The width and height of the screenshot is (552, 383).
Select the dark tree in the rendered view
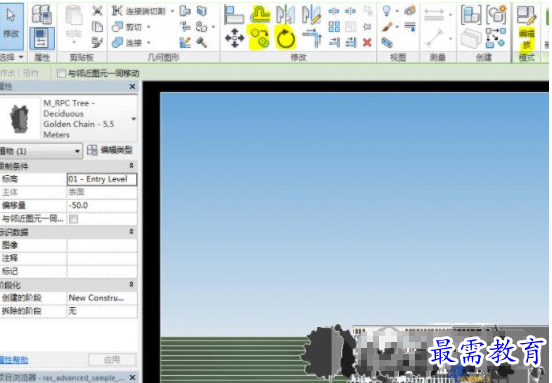click(x=327, y=352)
